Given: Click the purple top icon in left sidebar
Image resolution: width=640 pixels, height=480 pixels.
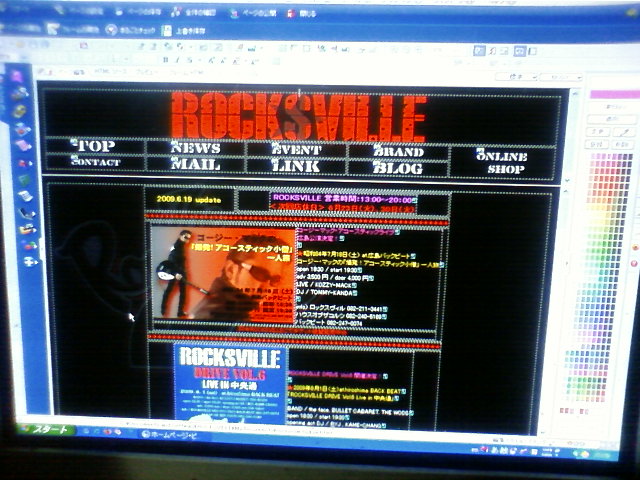Looking at the screenshot, I should tap(18, 76).
